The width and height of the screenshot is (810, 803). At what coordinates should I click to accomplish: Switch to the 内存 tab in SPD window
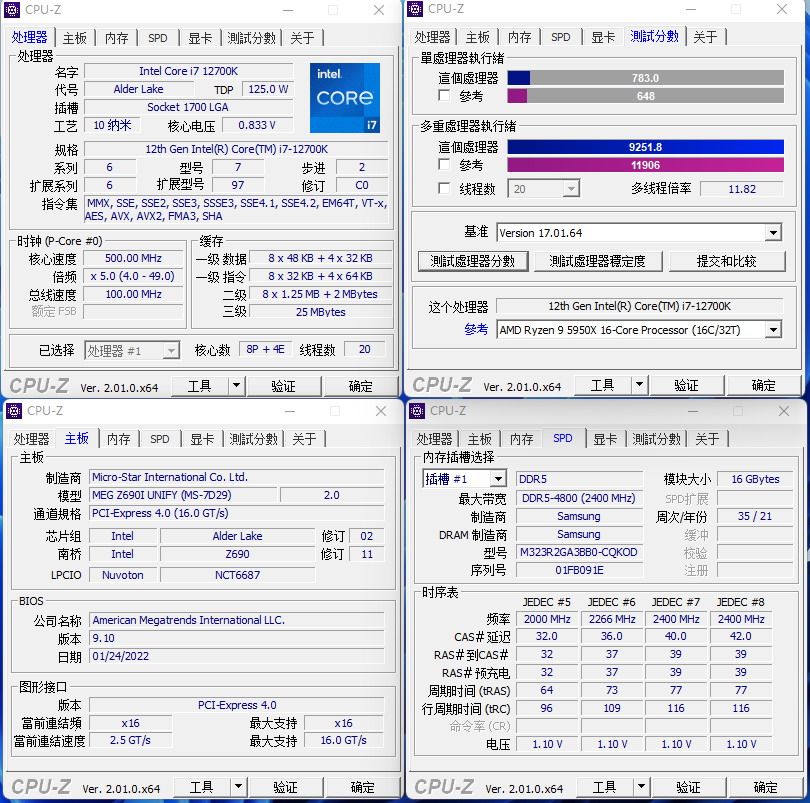(521, 438)
